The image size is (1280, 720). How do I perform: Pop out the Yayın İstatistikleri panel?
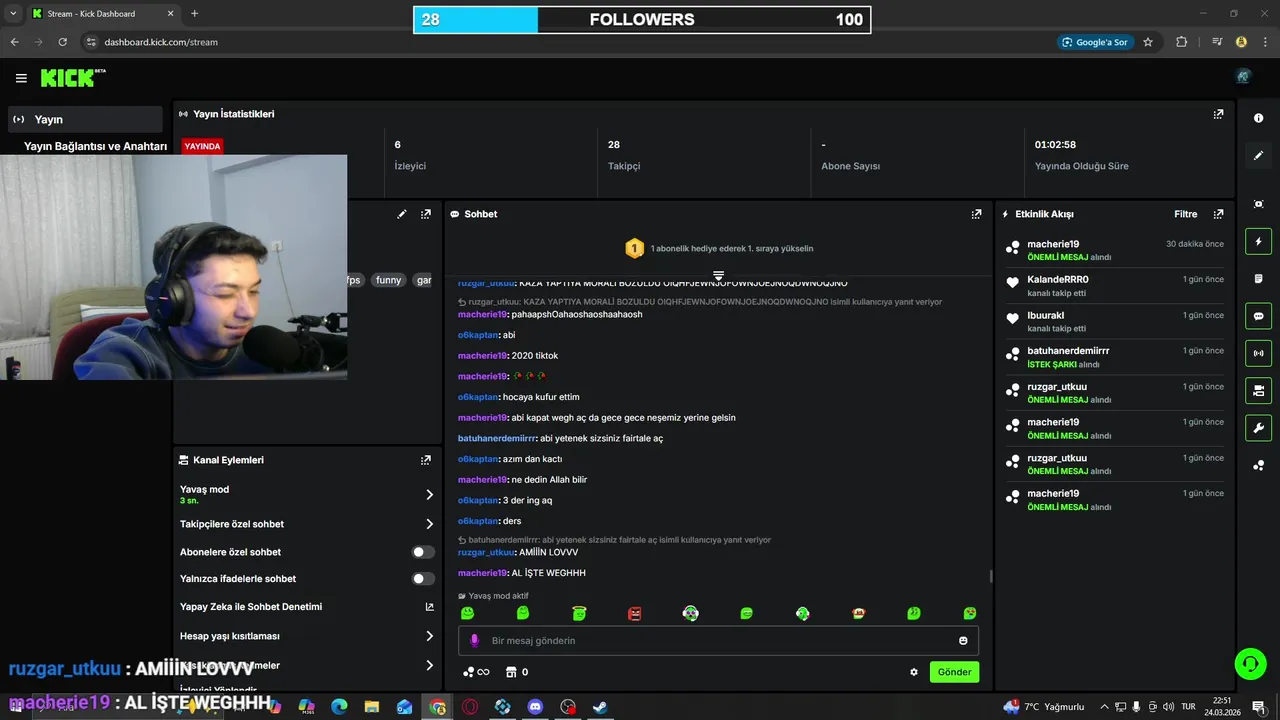(1218, 114)
